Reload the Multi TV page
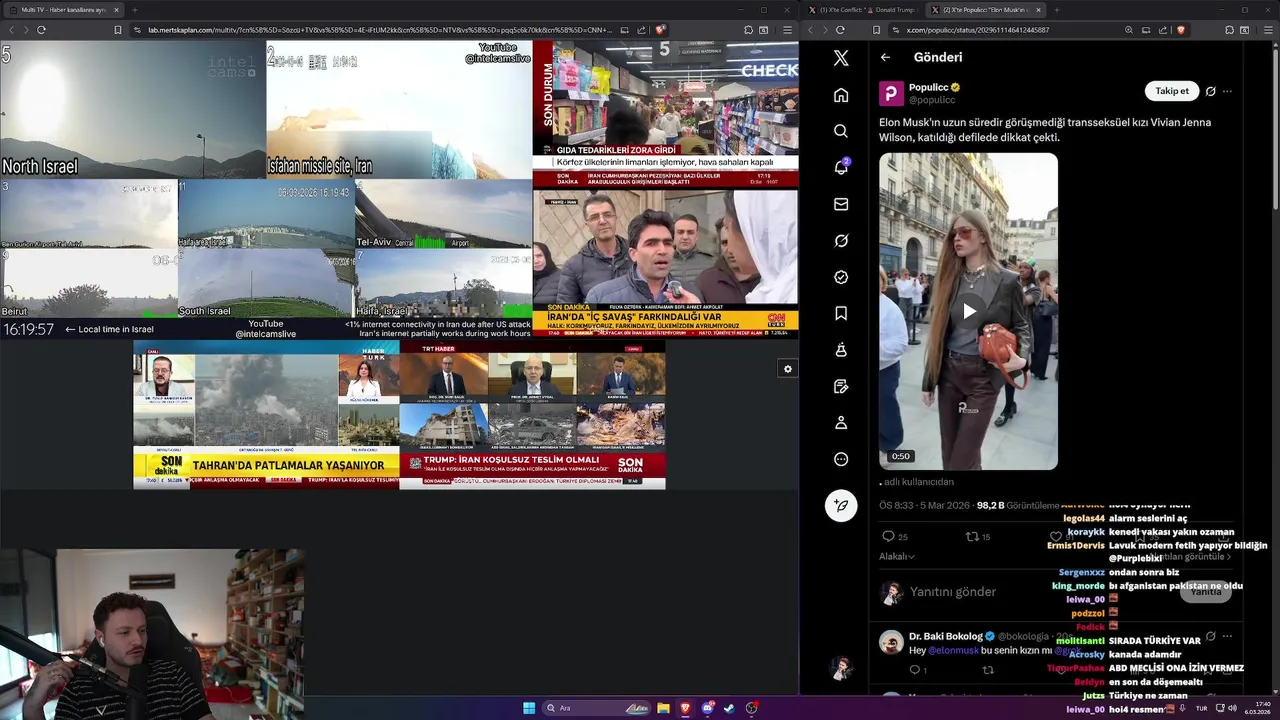This screenshot has width=1280, height=720. 41,30
